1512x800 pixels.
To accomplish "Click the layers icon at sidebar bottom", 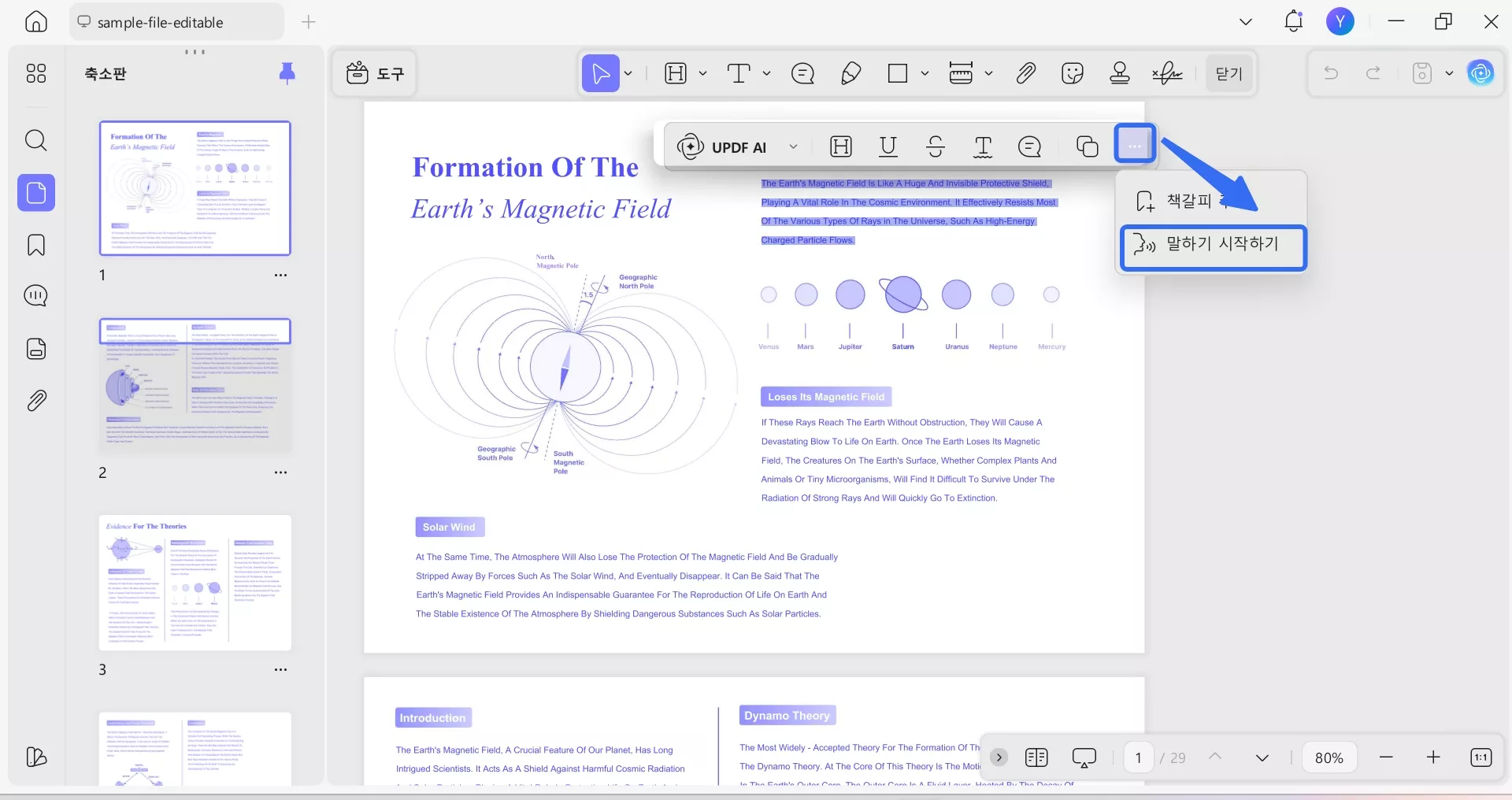I will tap(36, 757).
